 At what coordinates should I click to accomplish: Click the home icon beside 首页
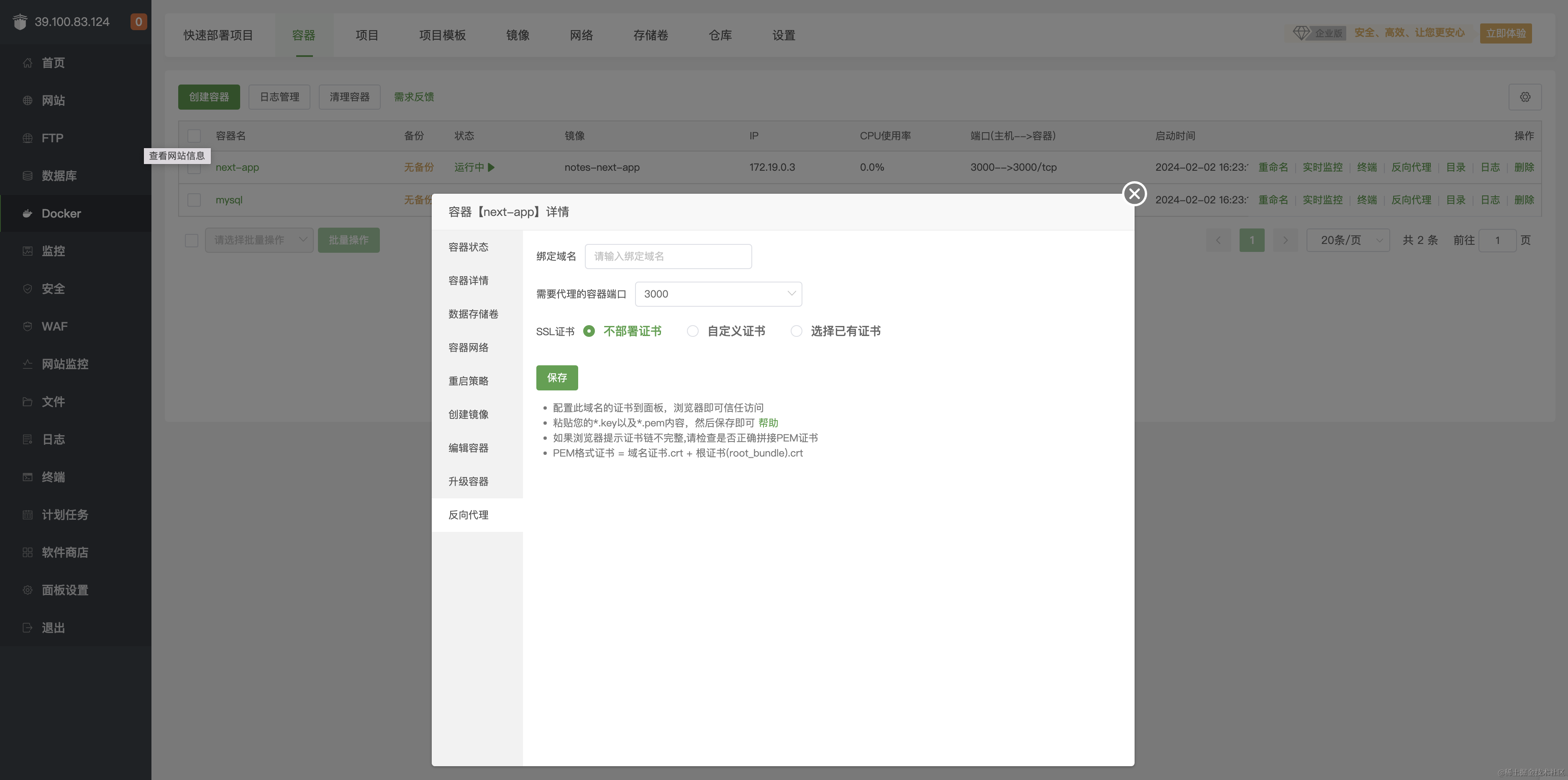coord(27,63)
